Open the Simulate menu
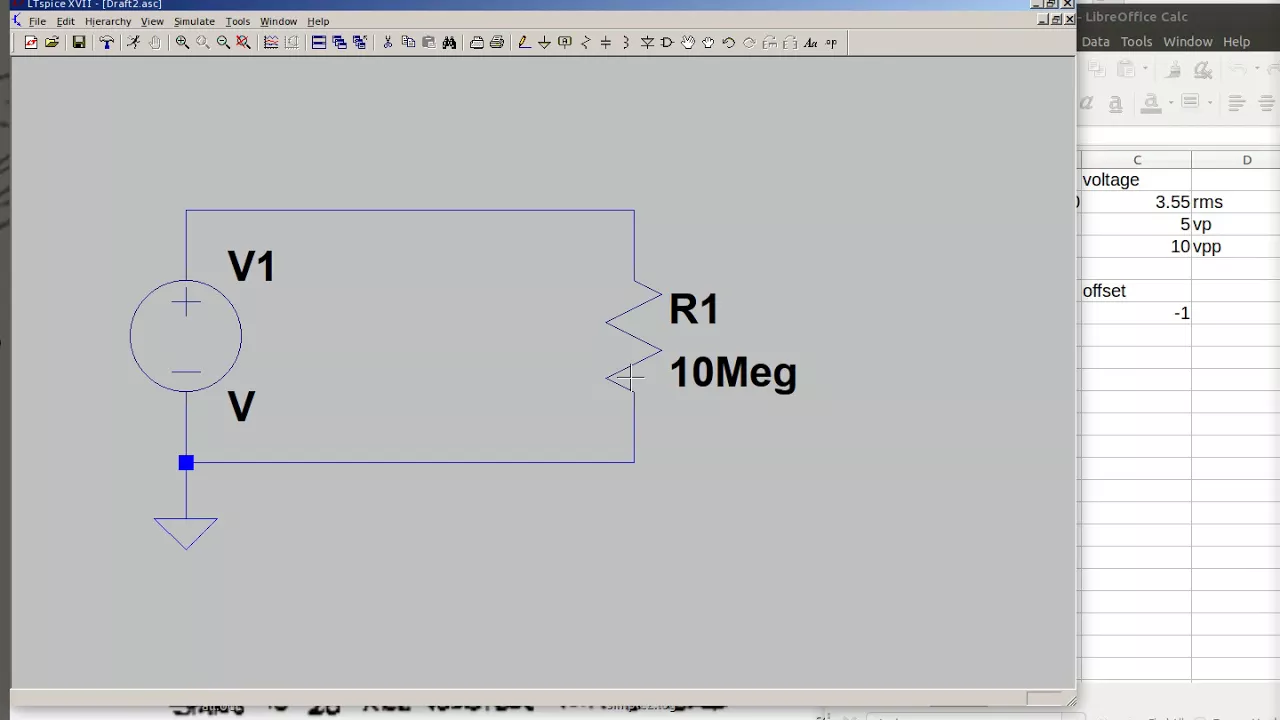1280x720 pixels. pyautogui.click(x=194, y=21)
